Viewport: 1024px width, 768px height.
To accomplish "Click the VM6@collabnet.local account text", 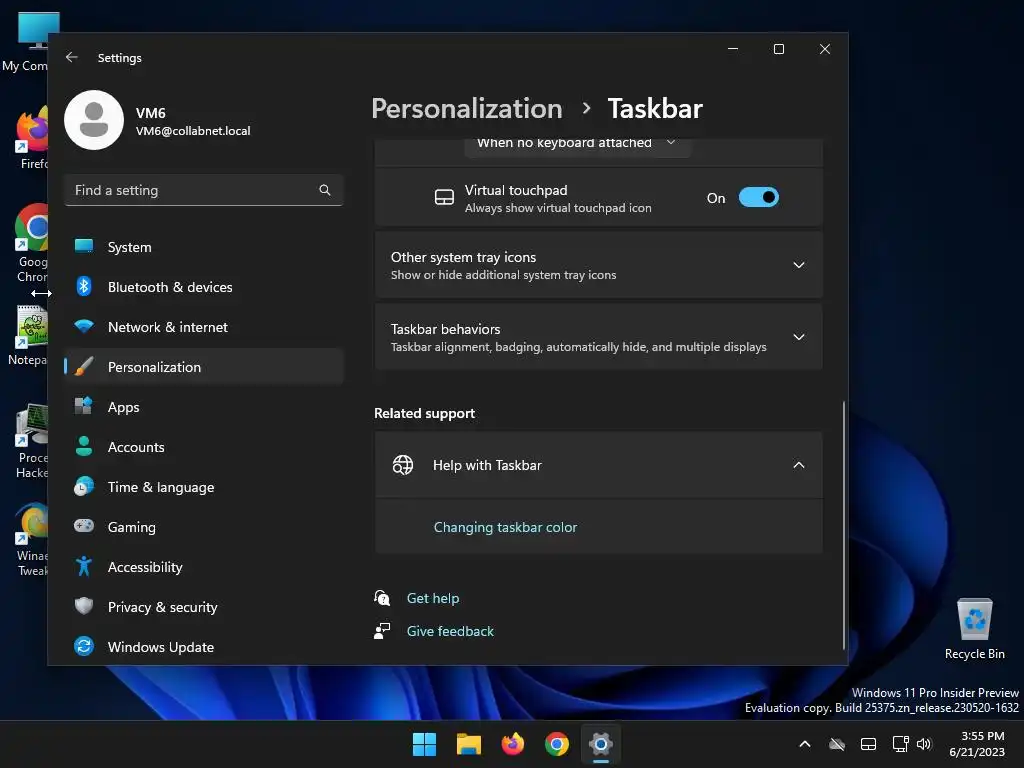I will tap(193, 131).
